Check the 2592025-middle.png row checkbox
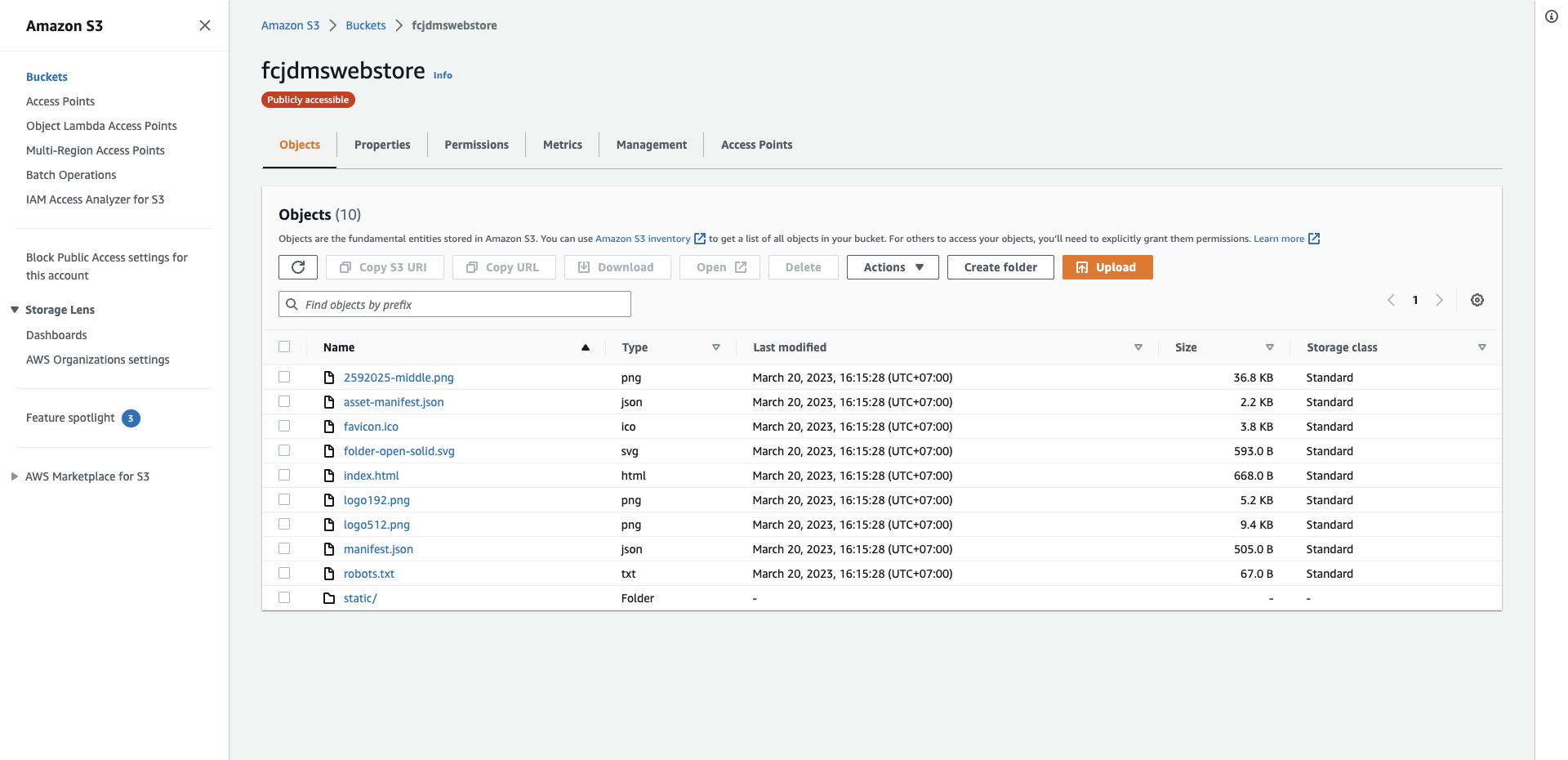Image resolution: width=1568 pixels, height=760 pixels. pos(284,377)
